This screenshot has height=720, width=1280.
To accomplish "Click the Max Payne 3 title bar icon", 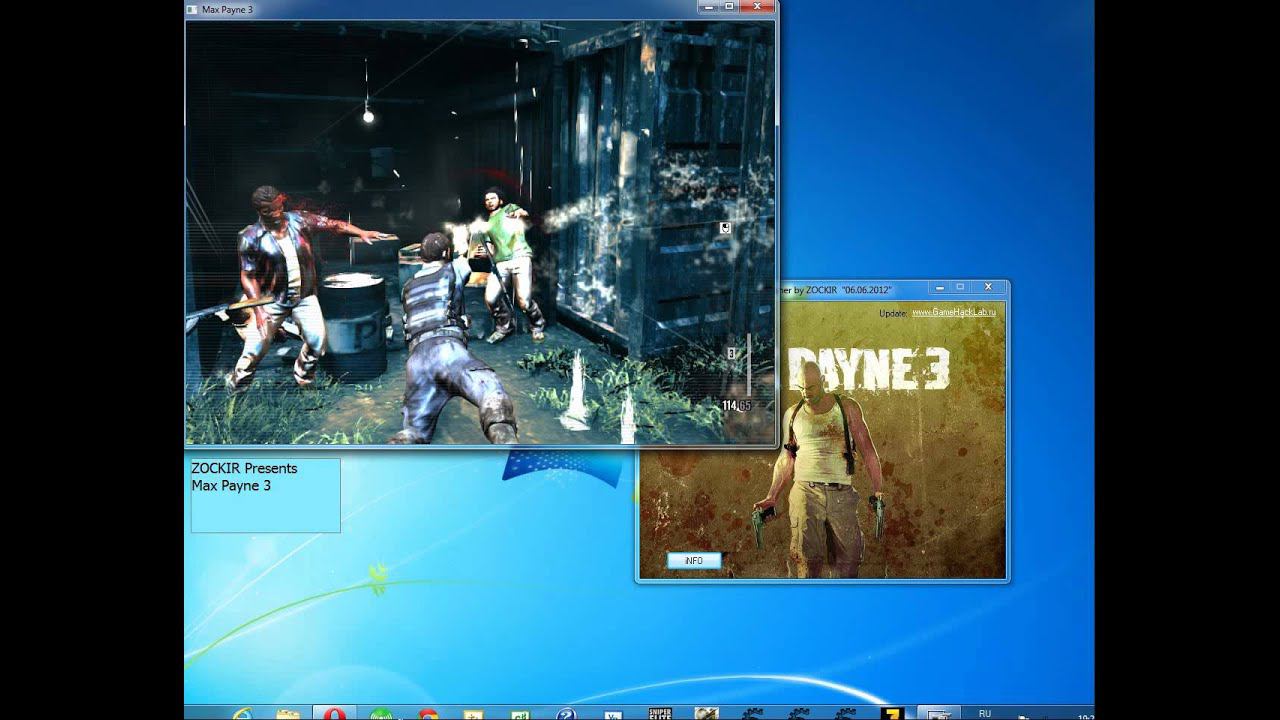I will coord(193,9).
